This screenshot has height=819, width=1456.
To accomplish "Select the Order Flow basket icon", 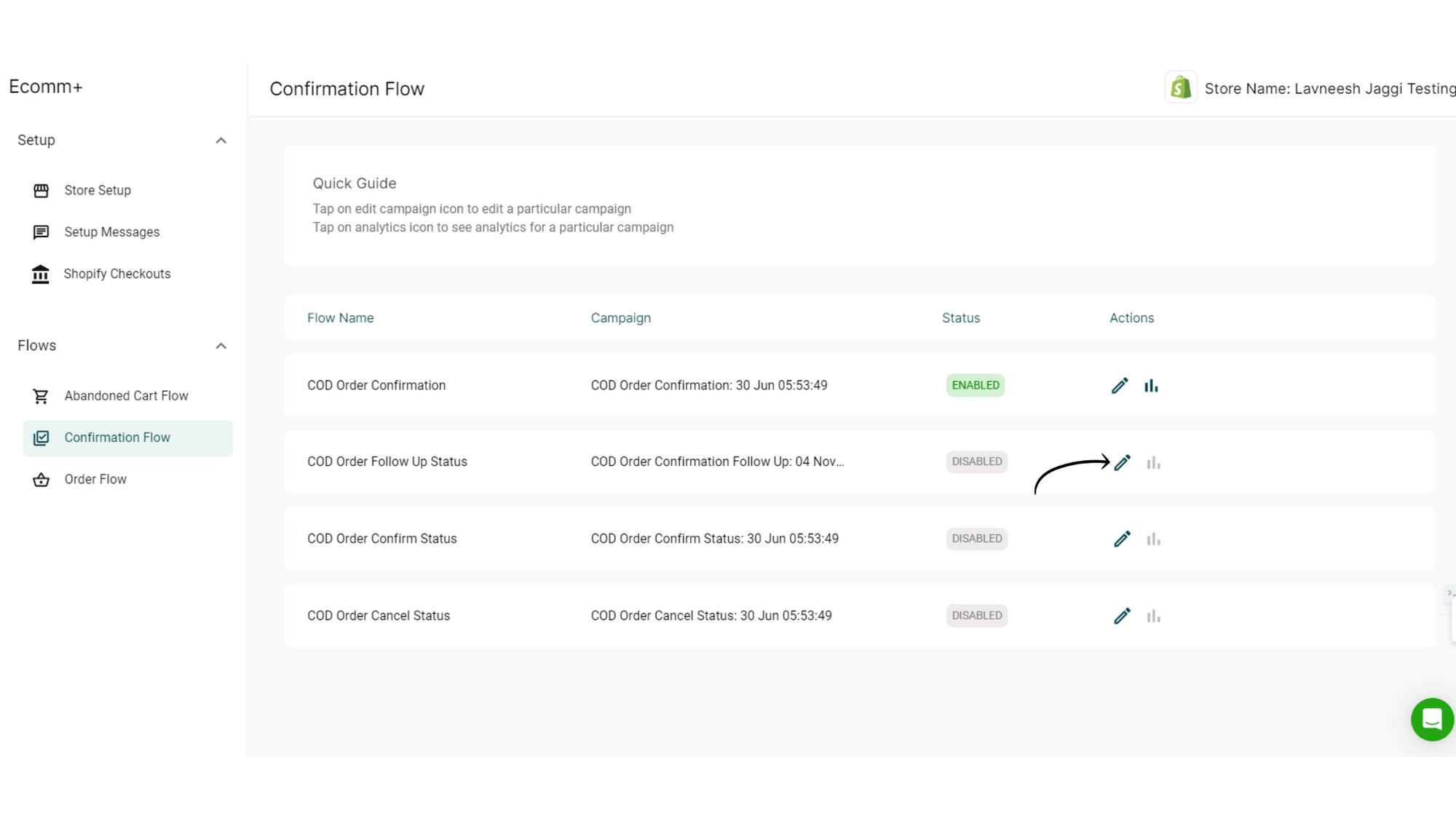I will pyautogui.click(x=41, y=480).
